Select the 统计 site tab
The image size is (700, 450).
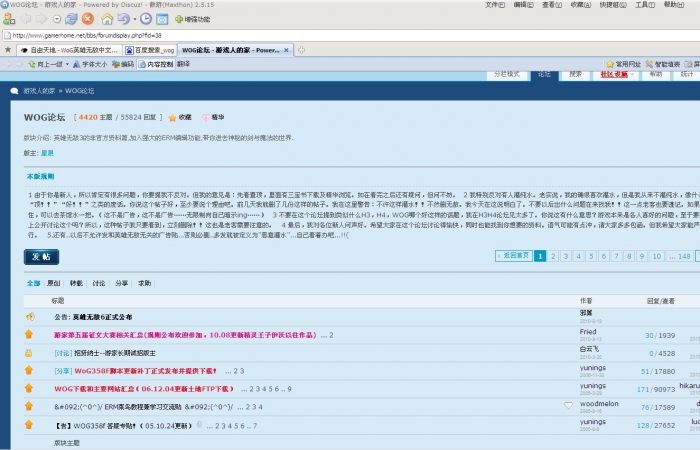tap(687, 75)
